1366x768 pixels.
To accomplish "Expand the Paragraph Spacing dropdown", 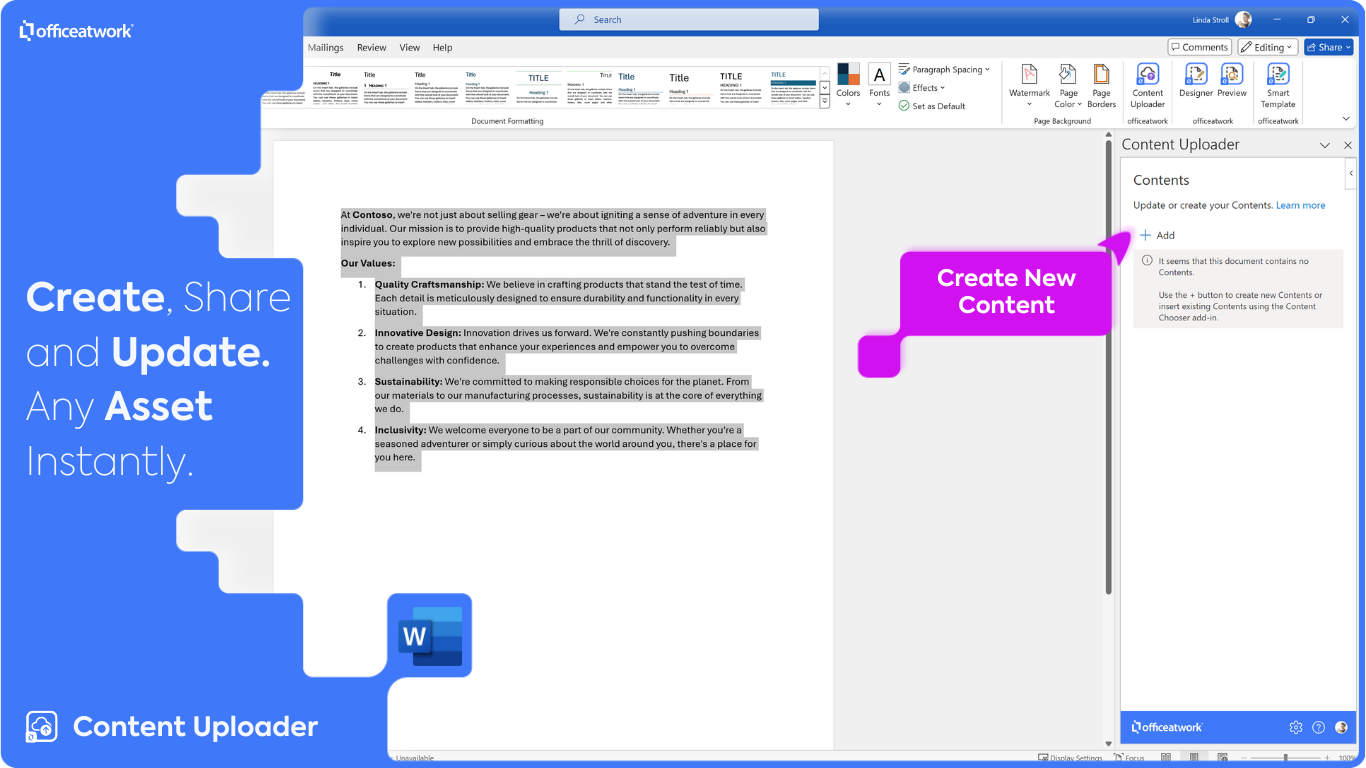I will coord(944,70).
